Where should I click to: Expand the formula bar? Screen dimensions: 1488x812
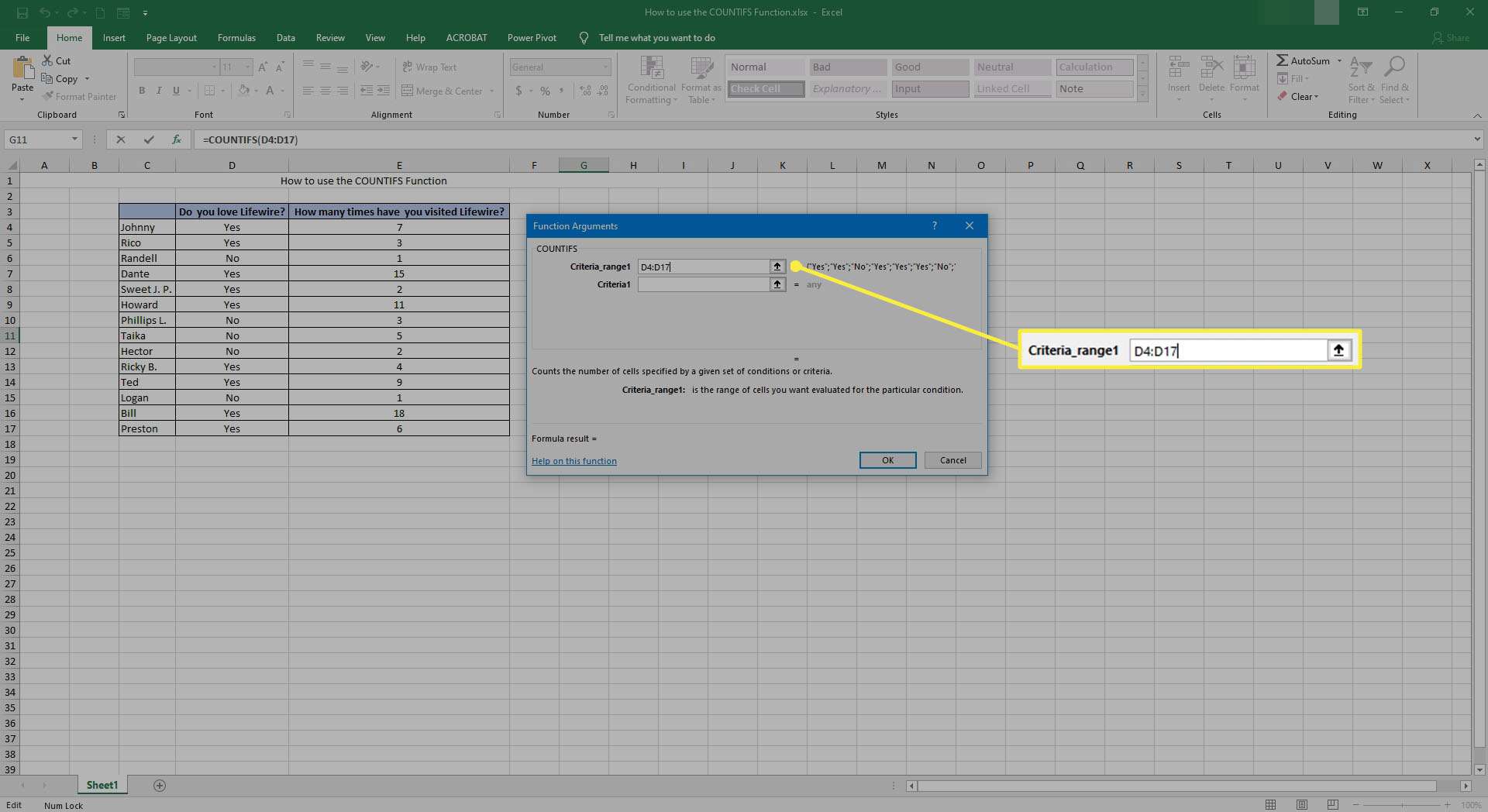pyautogui.click(x=1477, y=139)
